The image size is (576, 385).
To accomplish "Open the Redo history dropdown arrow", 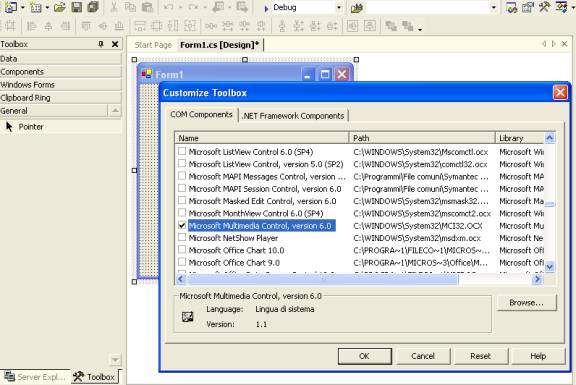I will point(205,7).
